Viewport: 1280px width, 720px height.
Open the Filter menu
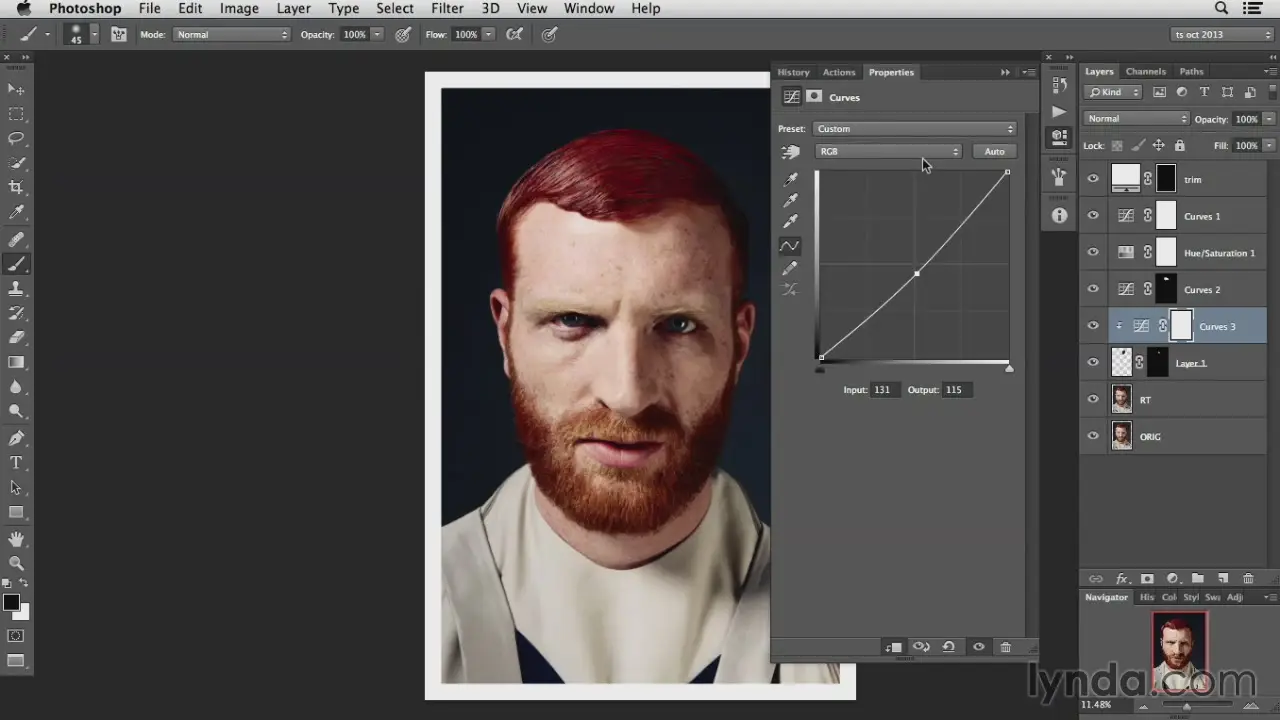pos(447,9)
